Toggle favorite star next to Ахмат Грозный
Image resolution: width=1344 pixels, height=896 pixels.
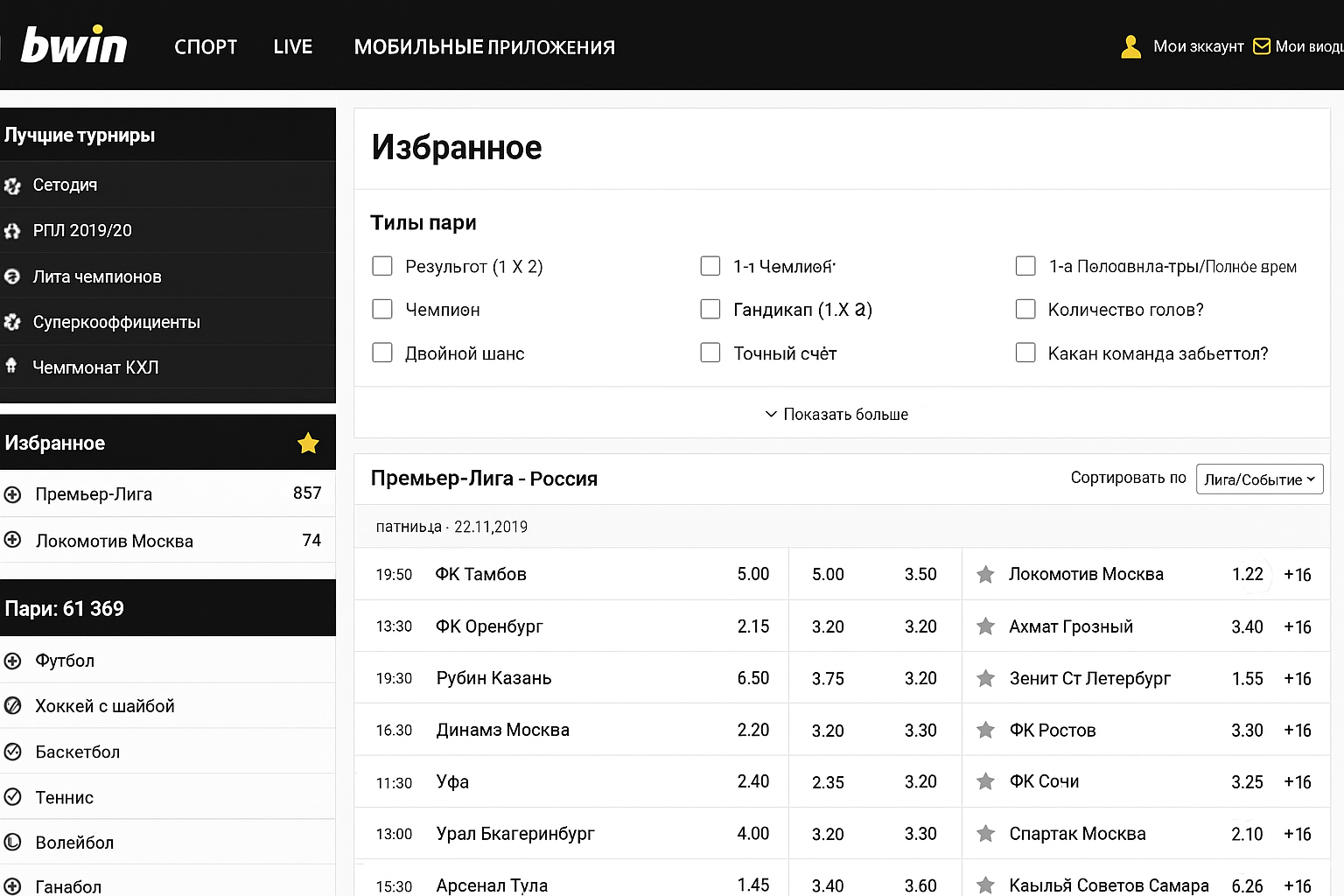click(x=985, y=626)
